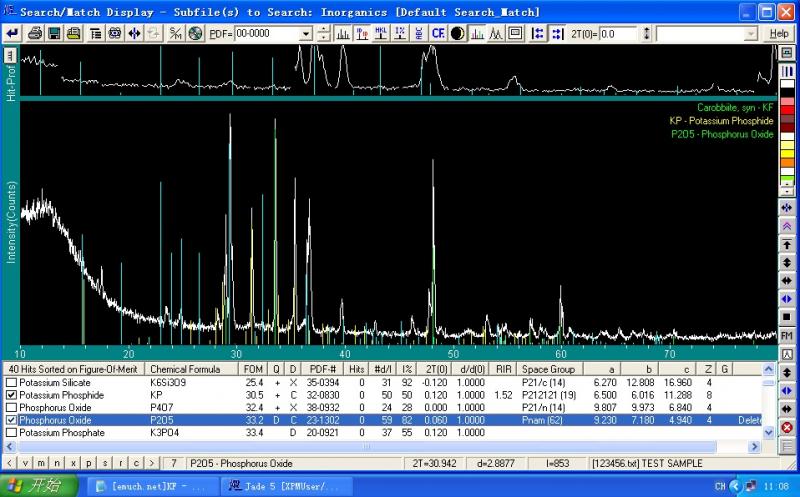Image resolution: width=800 pixels, height=497 pixels.
Task: Switch to emuch.net taskbar window
Action: coord(150,486)
